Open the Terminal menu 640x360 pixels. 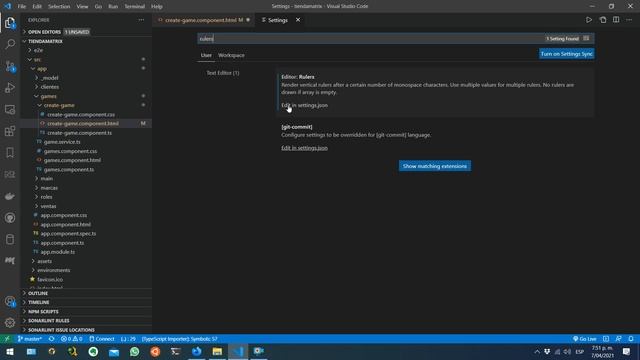[x=135, y=7]
